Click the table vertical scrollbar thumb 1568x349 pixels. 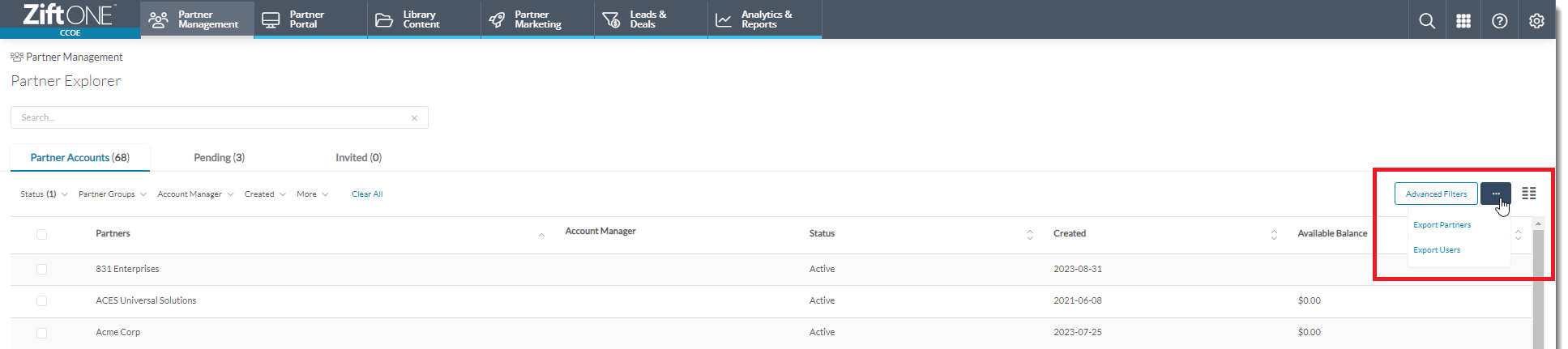click(x=1538, y=289)
